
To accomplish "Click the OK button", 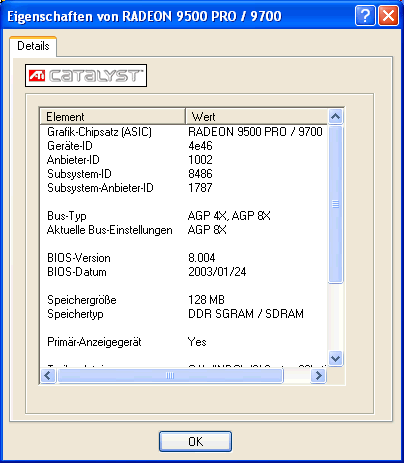I will [195, 441].
